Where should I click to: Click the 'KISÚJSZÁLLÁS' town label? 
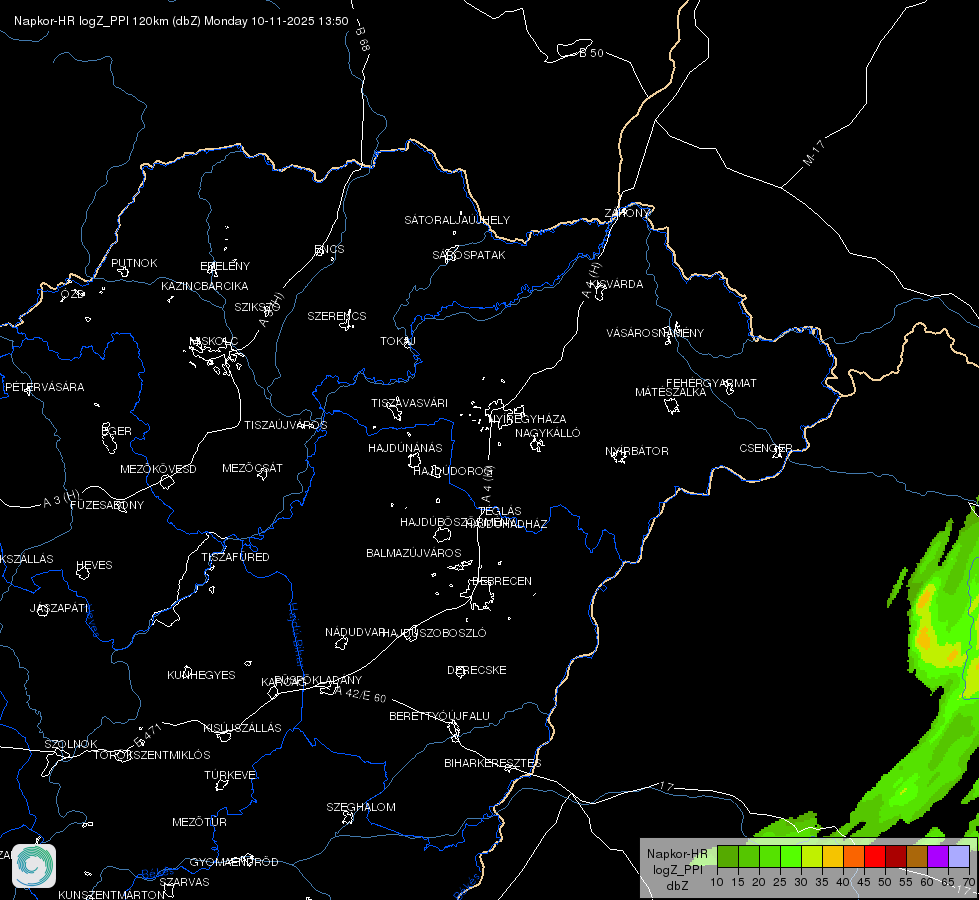(242, 728)
